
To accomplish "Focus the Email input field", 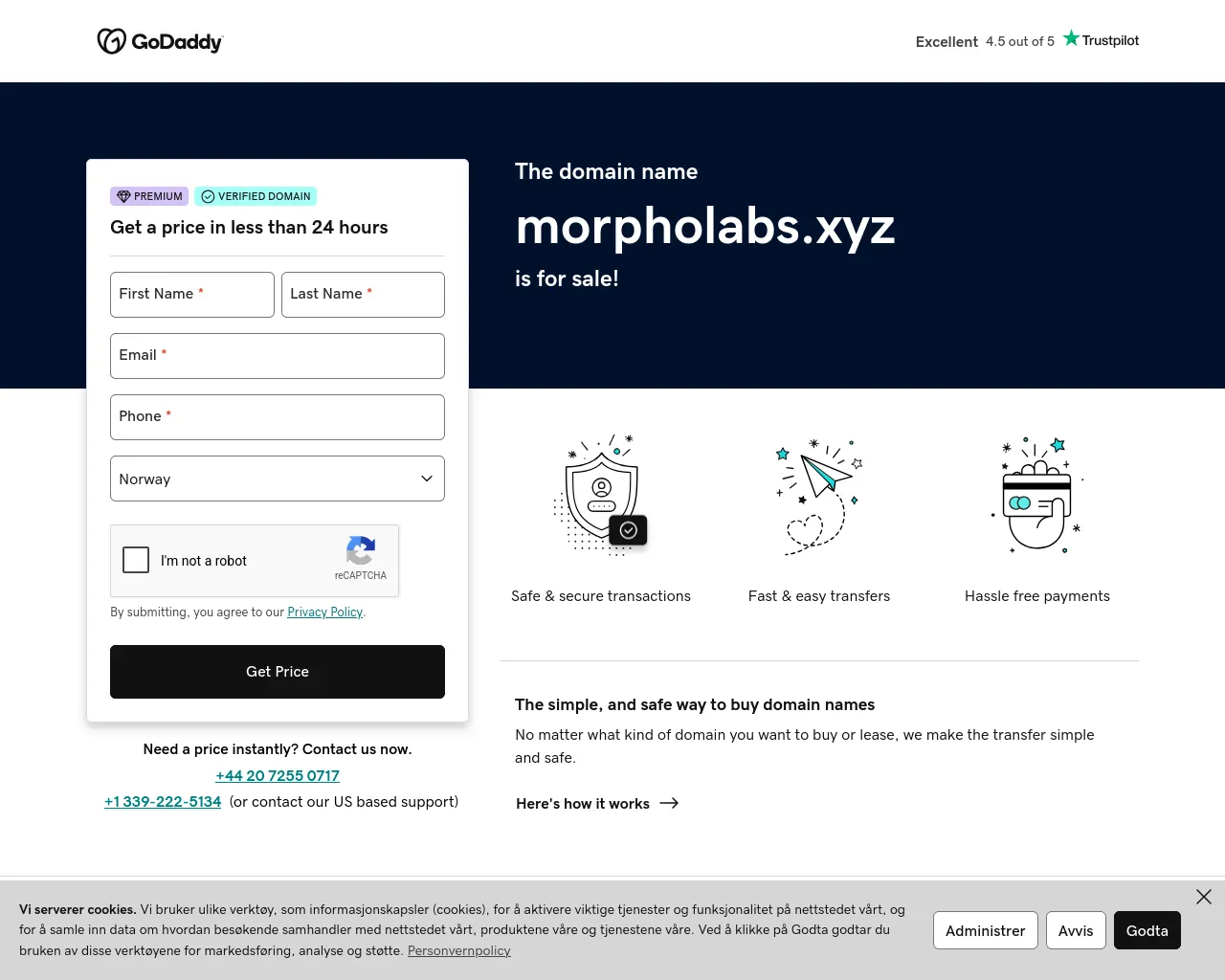I will 278,356.
